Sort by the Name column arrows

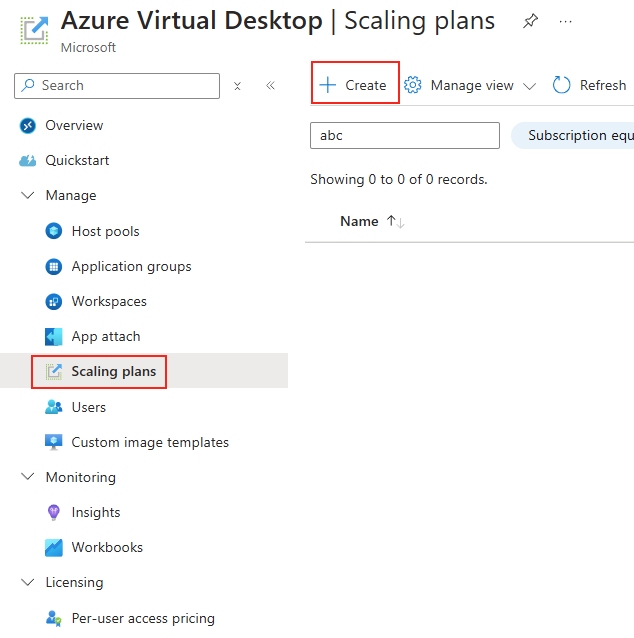coord(395,222)
